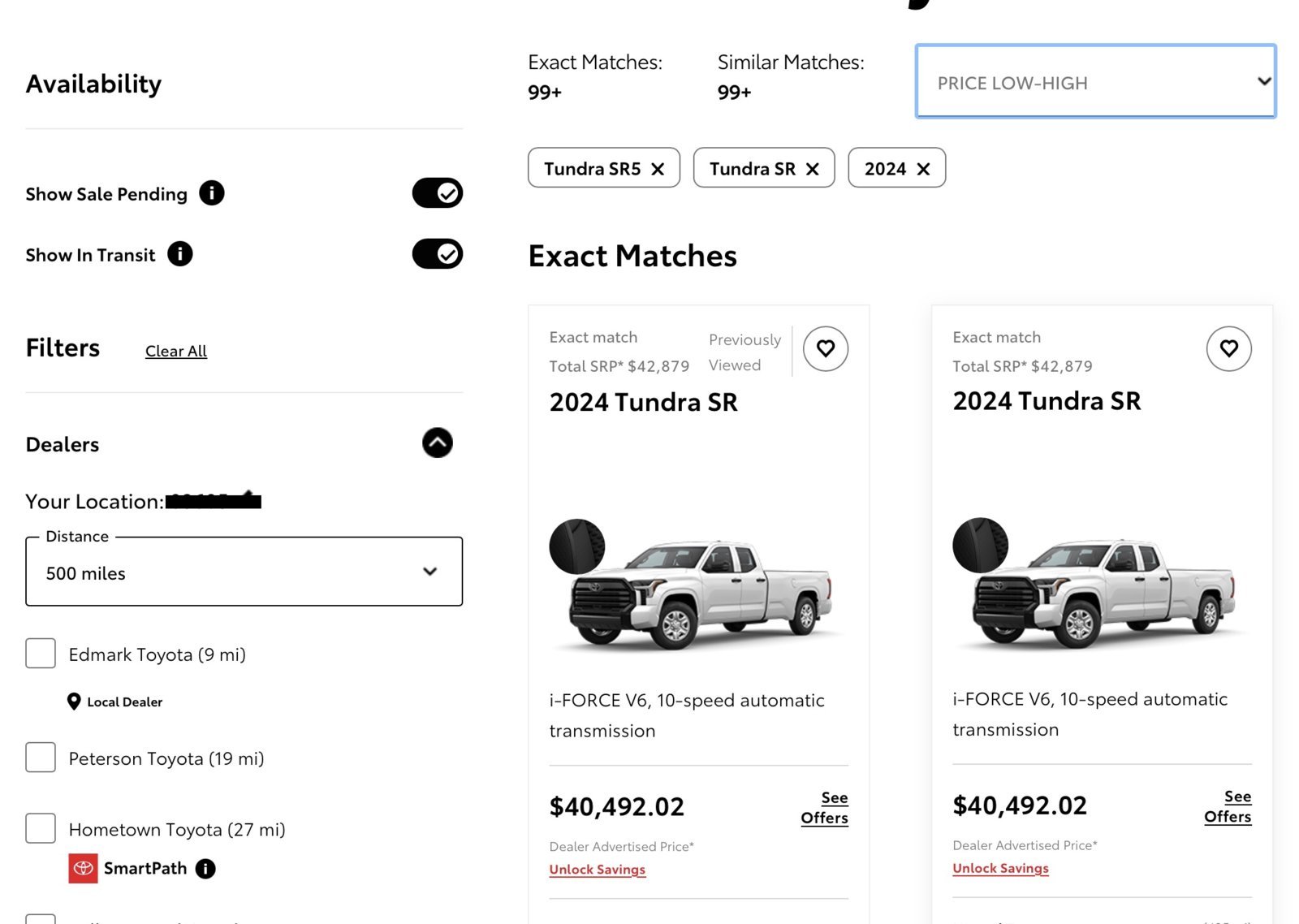Check Edmark Toyota (9 mi) checkbox

pos(41,654)
